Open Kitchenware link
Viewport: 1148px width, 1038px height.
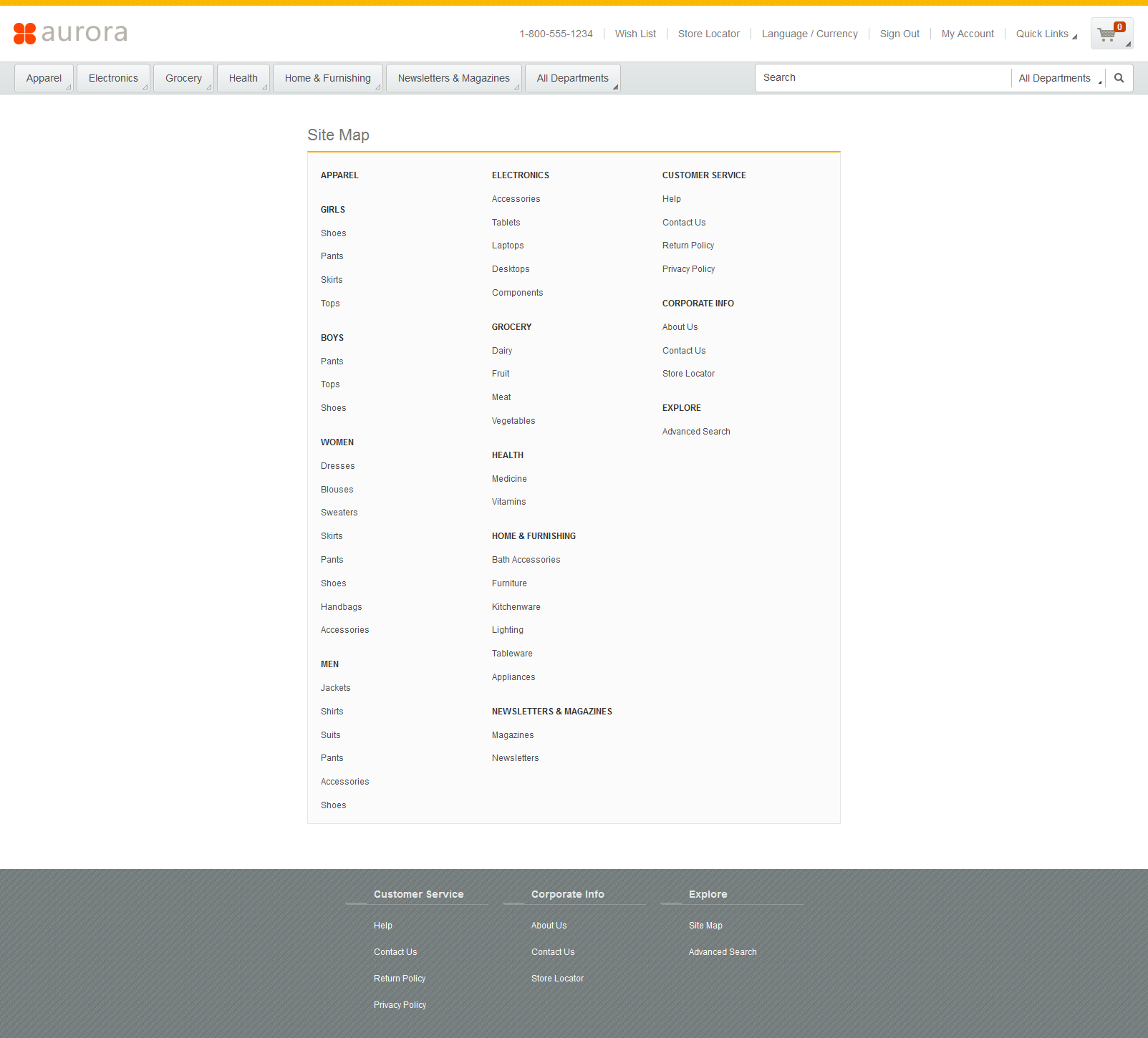(x=516, y=607)
